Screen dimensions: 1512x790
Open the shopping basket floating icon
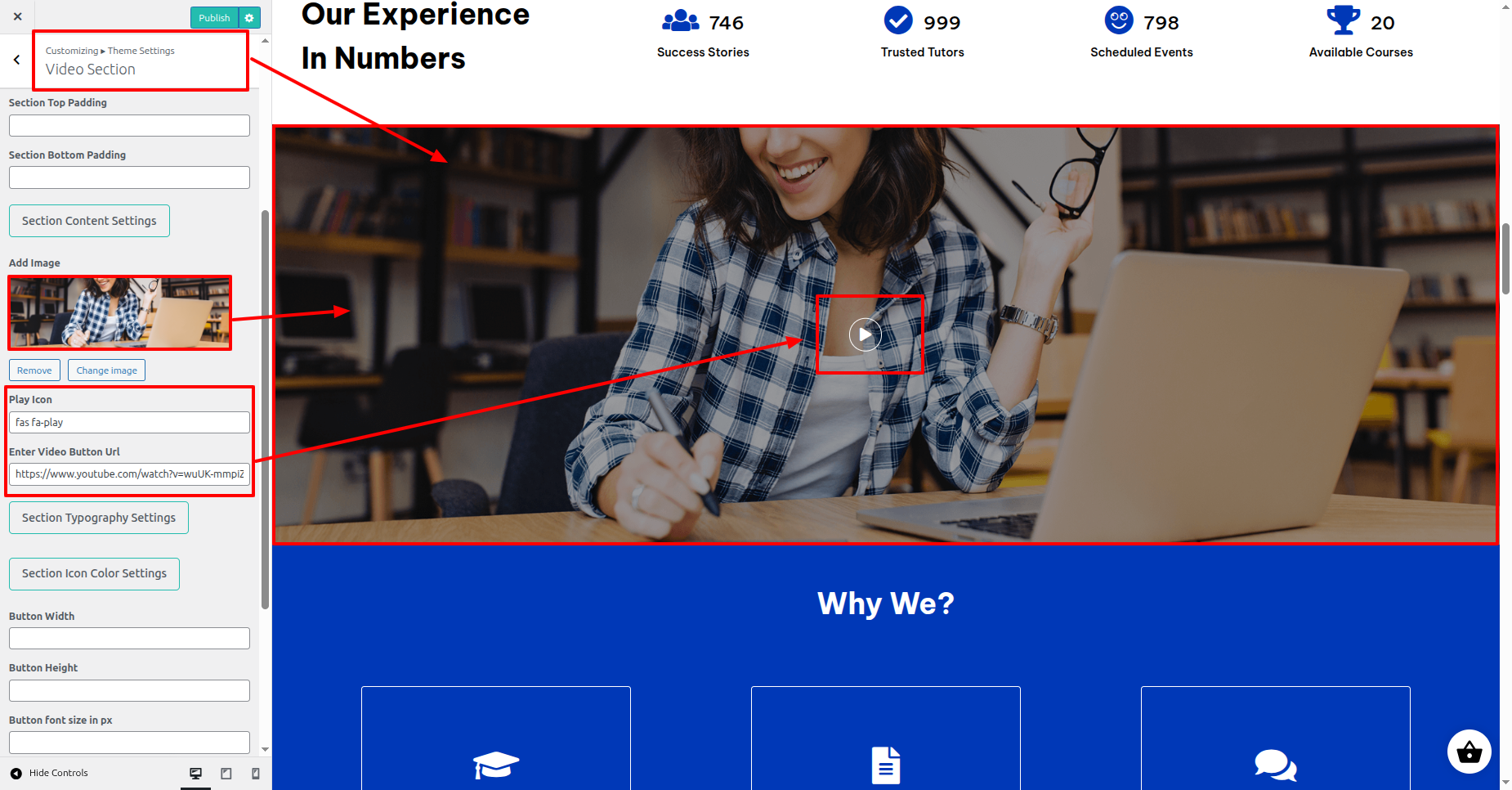tap(1469, 752)
